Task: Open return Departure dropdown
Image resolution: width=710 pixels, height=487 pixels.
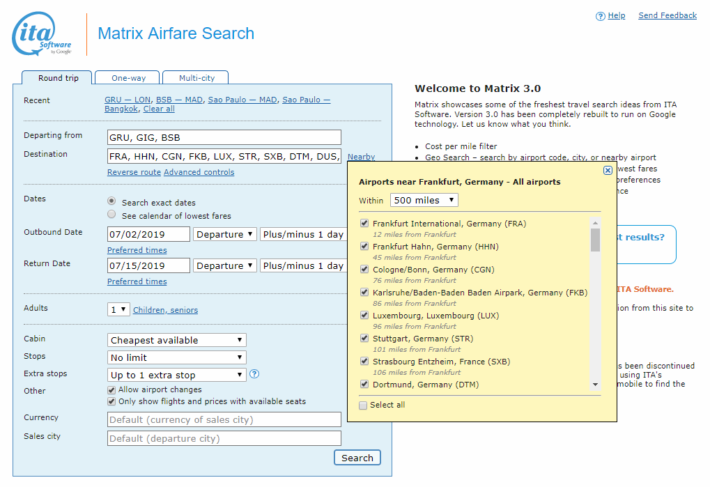Action: [225, 266]
